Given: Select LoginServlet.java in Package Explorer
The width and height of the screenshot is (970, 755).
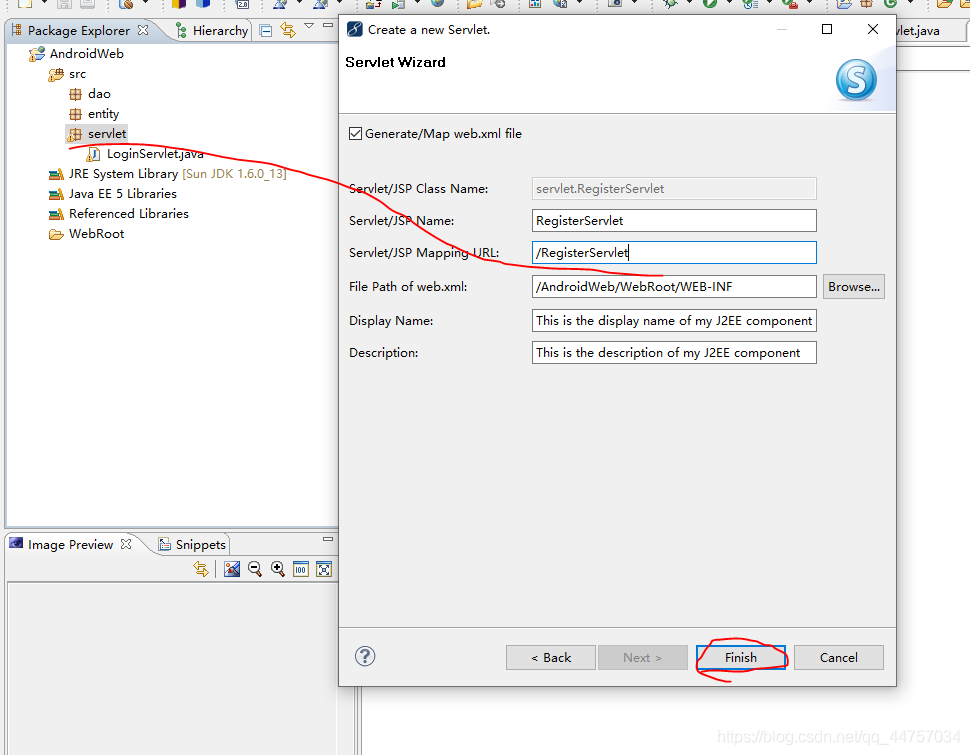Looking at the screenshot, I should coord(155,153).
